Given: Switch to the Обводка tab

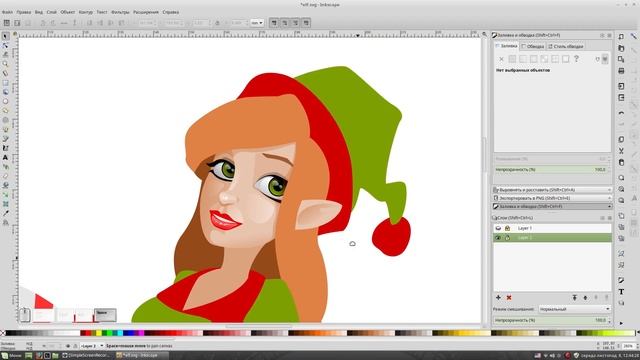Looking at the screenshot, I should [x=533, y=47].
